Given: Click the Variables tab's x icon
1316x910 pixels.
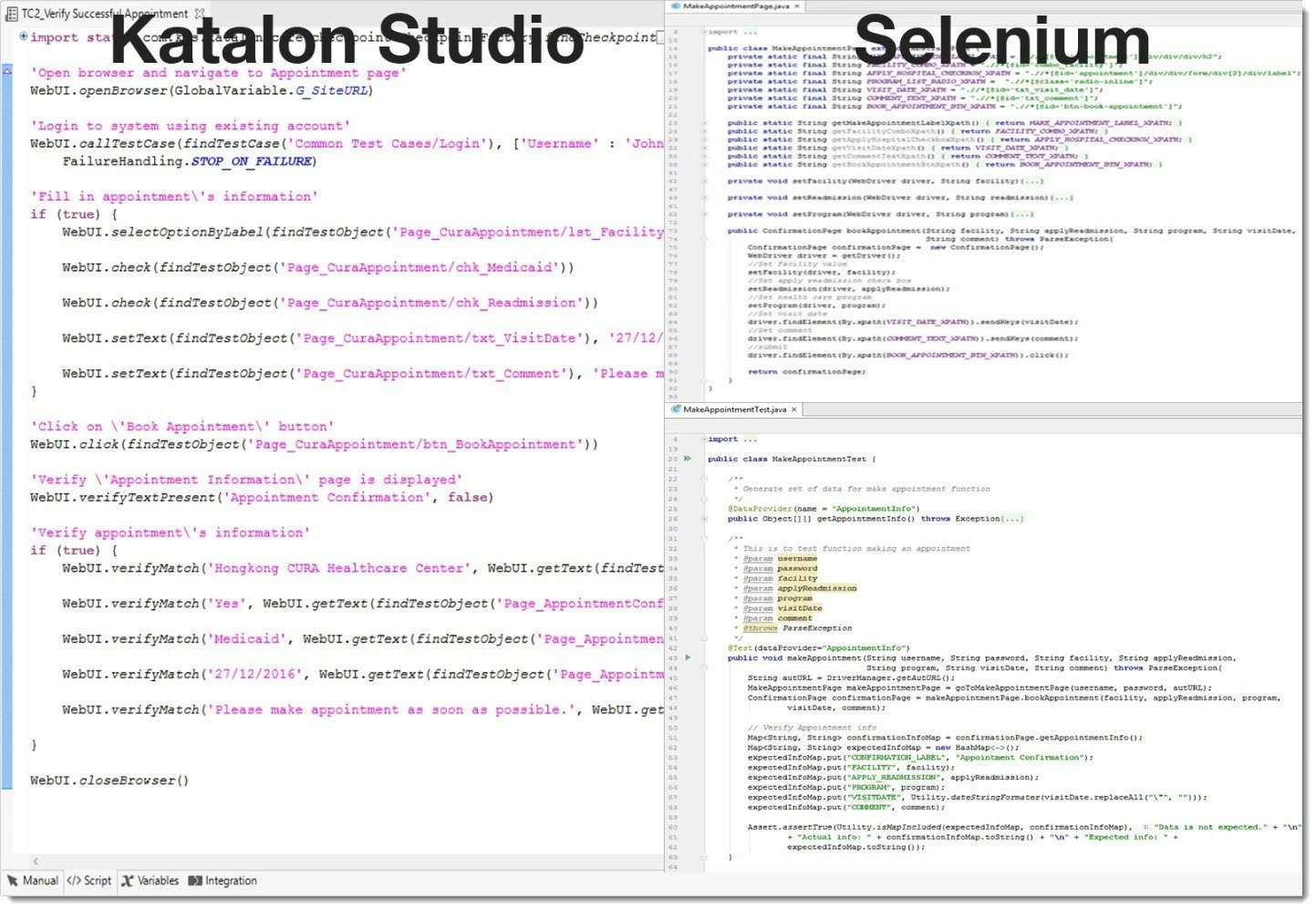Looking at the screenshot, I should point(130,881).
